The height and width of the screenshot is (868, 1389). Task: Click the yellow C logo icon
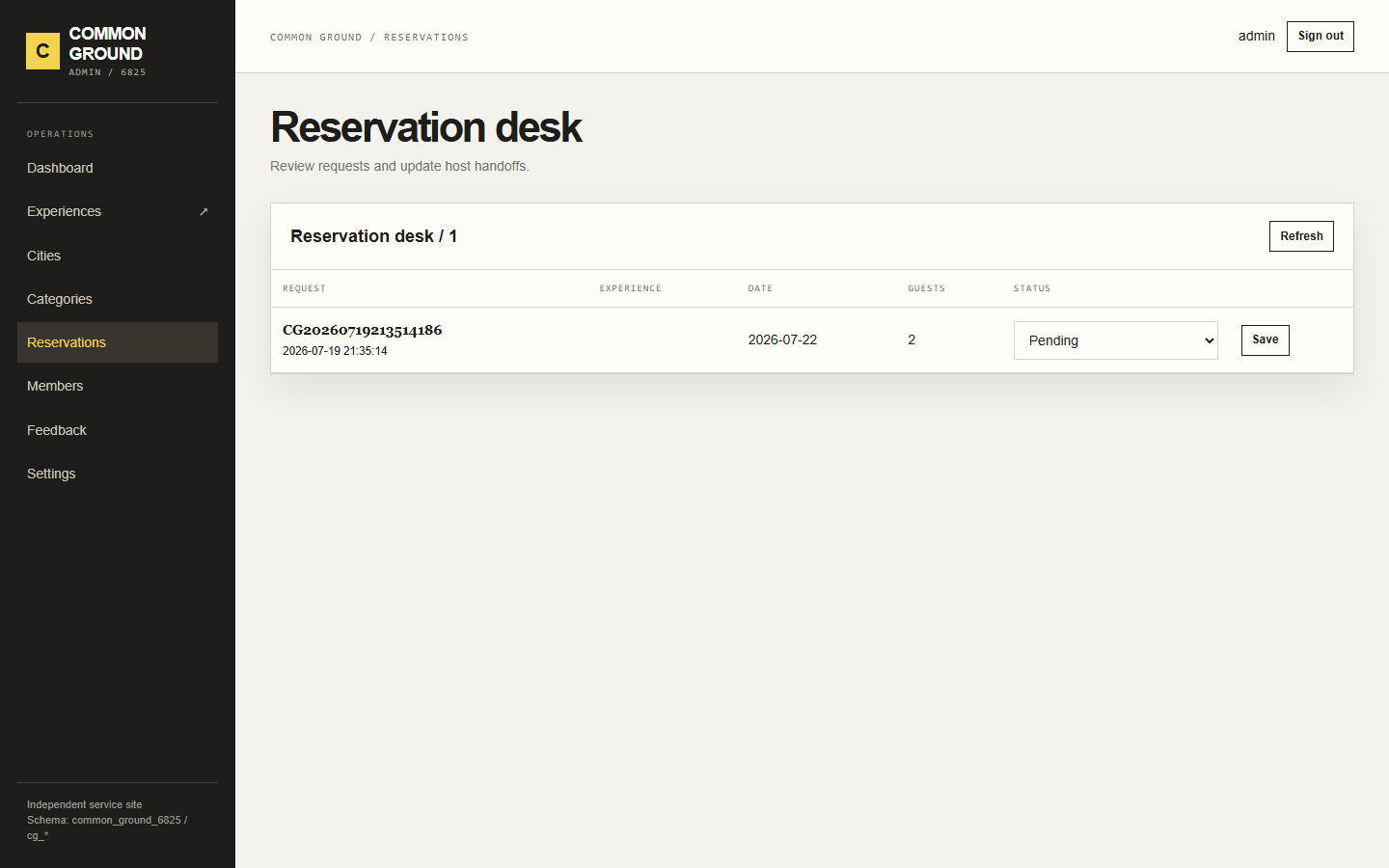pos(42,51)
